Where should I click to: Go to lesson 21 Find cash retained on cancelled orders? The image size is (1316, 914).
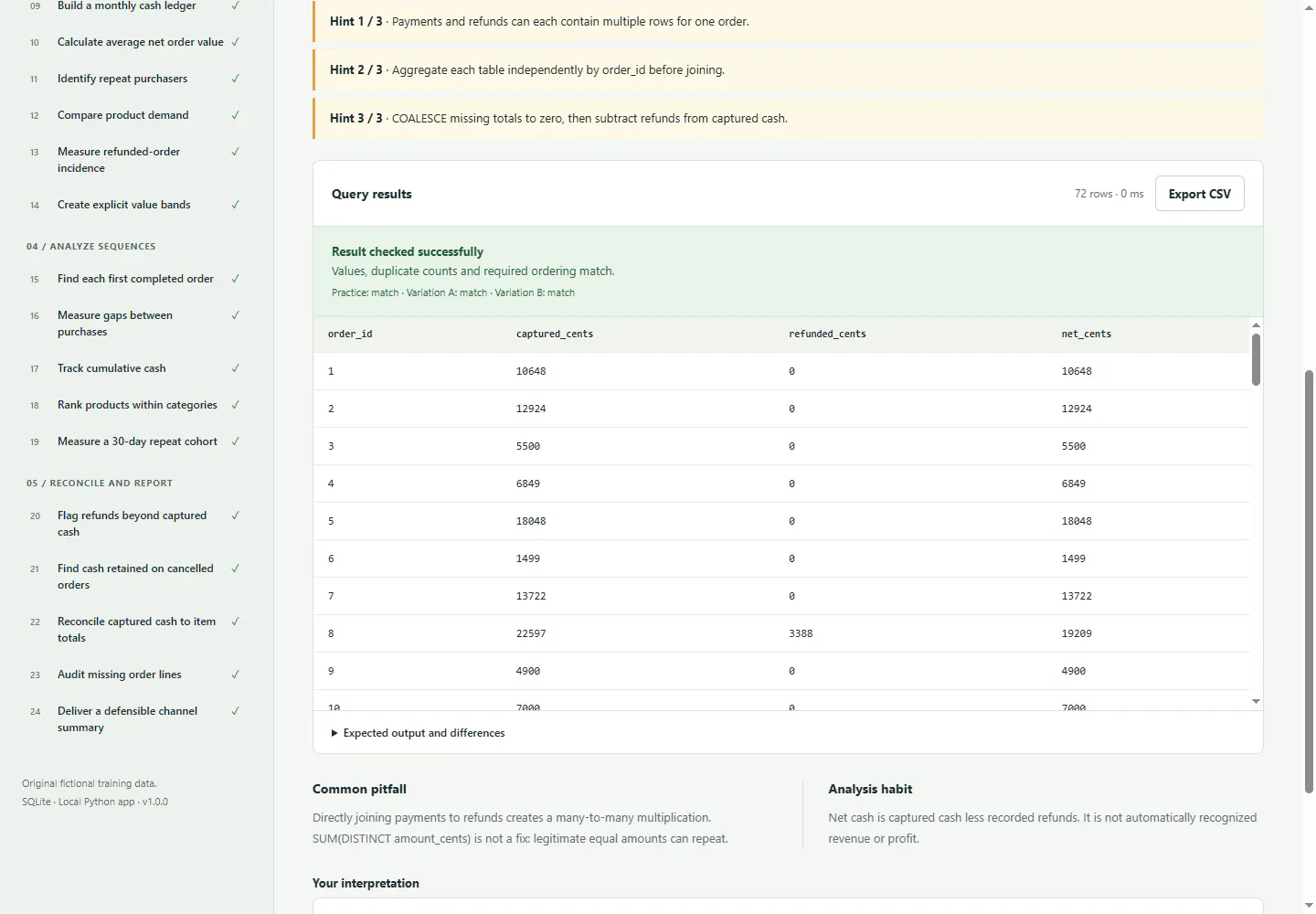pyautogui.click(x=135, y=577)
